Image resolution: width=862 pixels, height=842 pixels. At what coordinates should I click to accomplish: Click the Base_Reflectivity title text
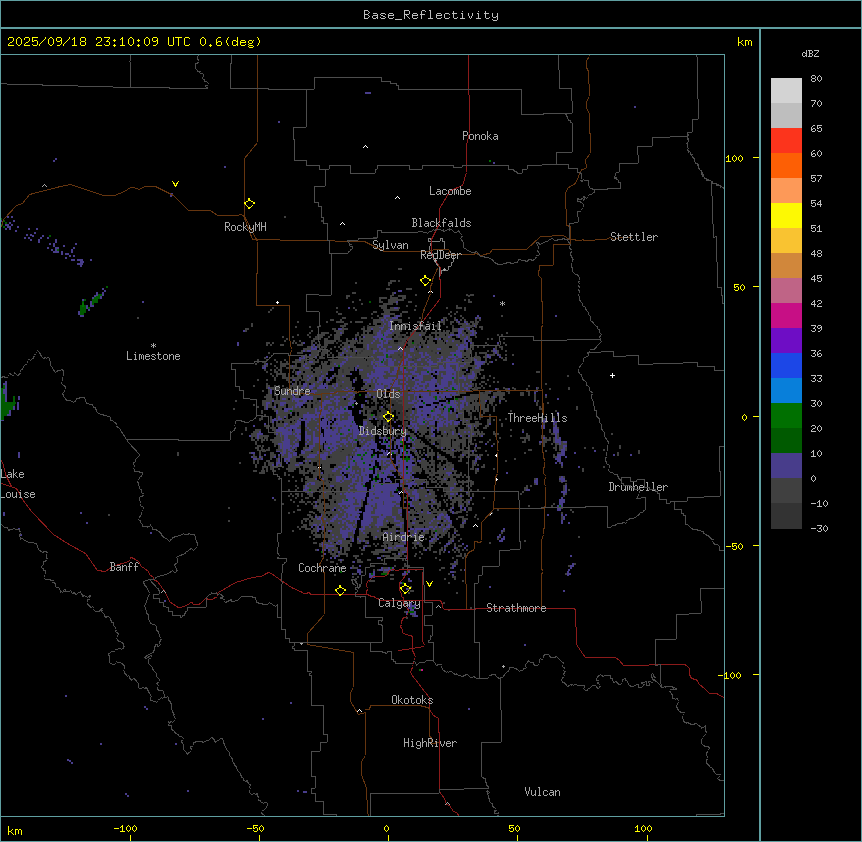click(x=431, y=15)
